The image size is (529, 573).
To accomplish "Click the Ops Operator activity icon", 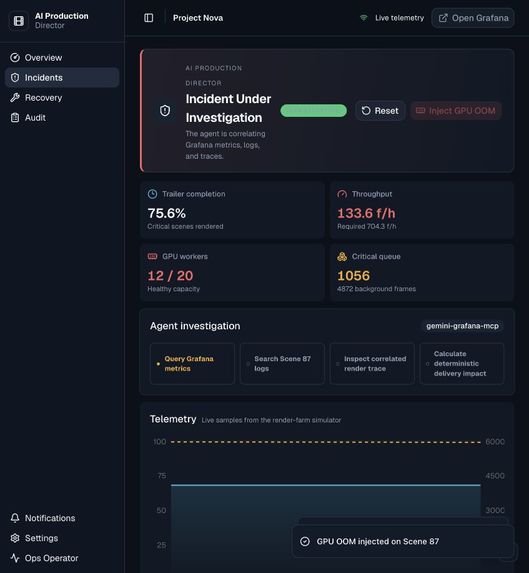I will point(15,558).
